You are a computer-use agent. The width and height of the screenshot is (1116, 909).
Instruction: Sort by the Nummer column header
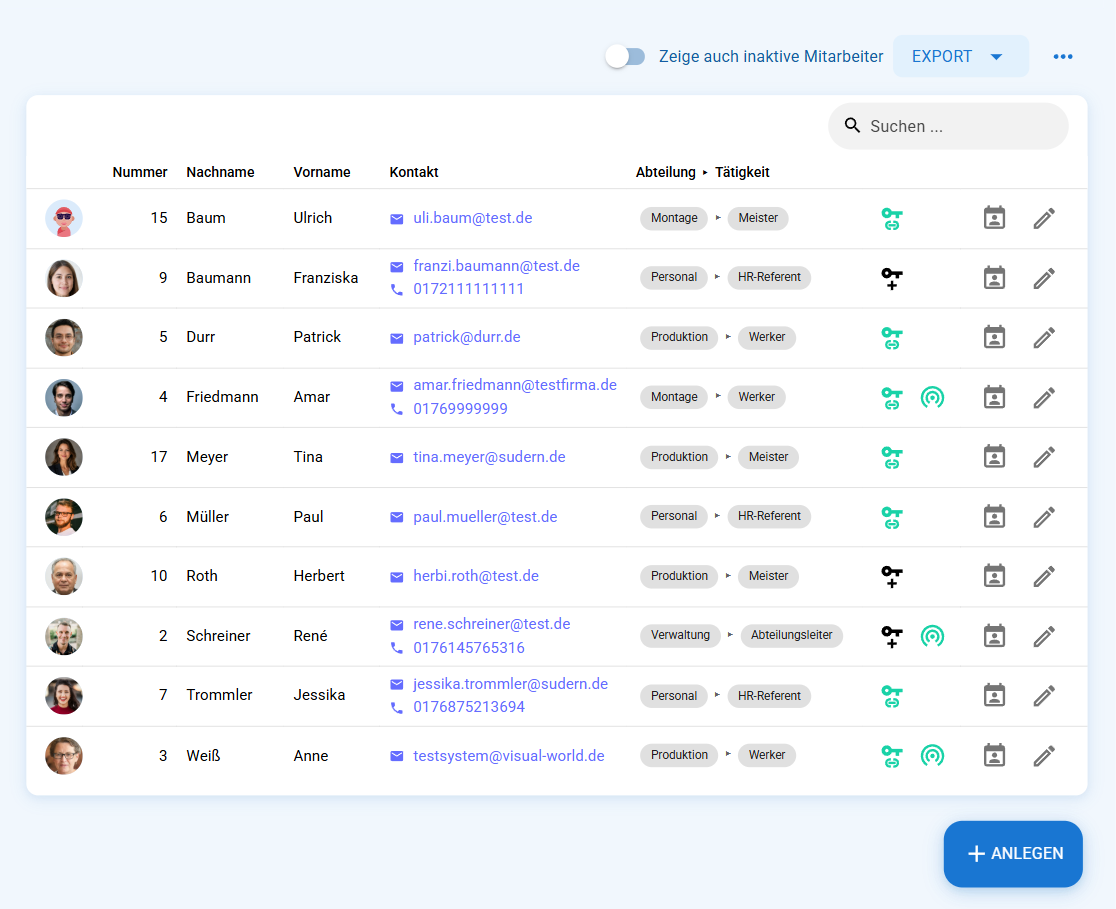click(x=140, y=172)
